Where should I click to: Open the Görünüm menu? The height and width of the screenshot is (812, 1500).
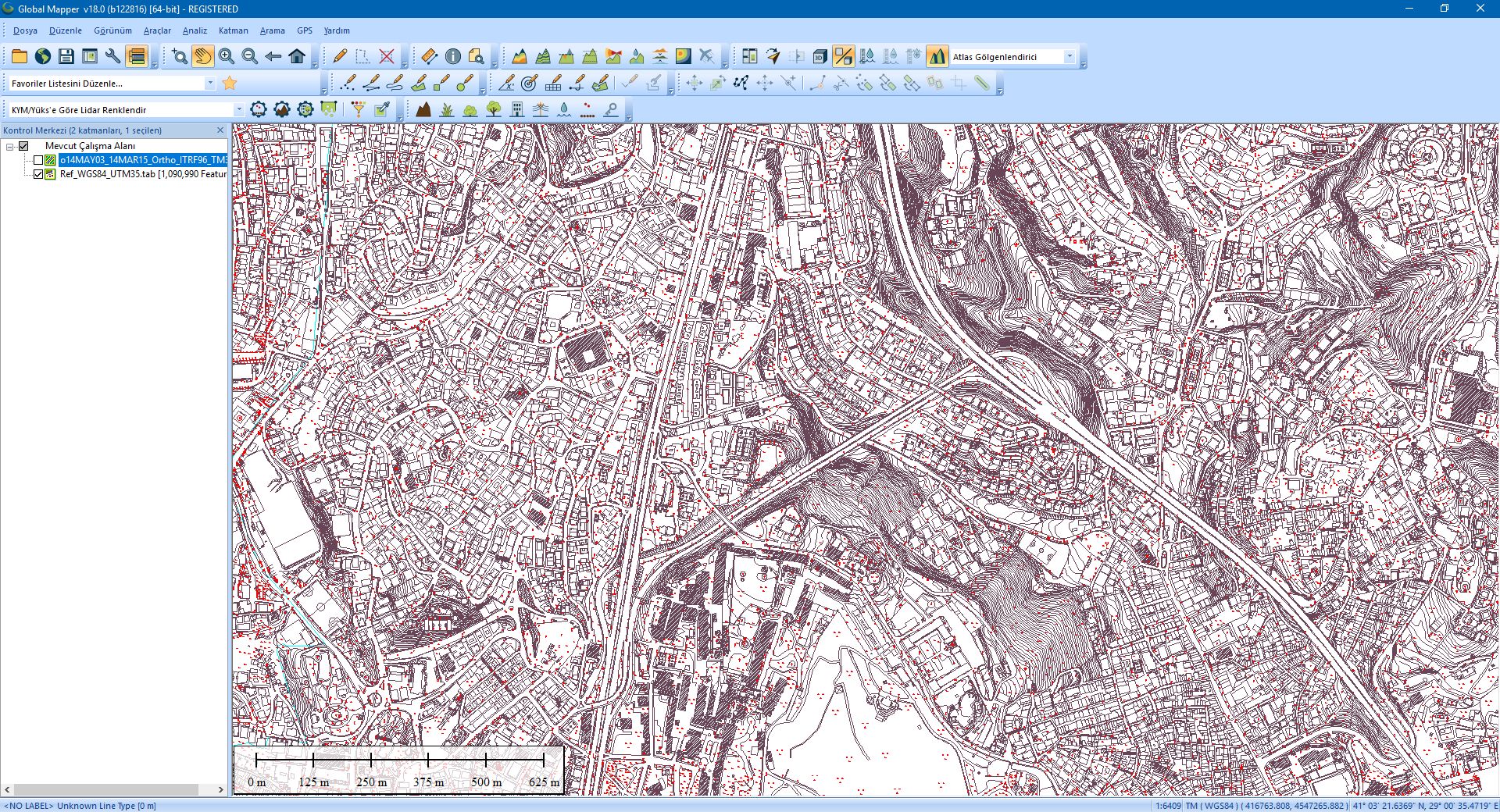[x=112, y=30]
